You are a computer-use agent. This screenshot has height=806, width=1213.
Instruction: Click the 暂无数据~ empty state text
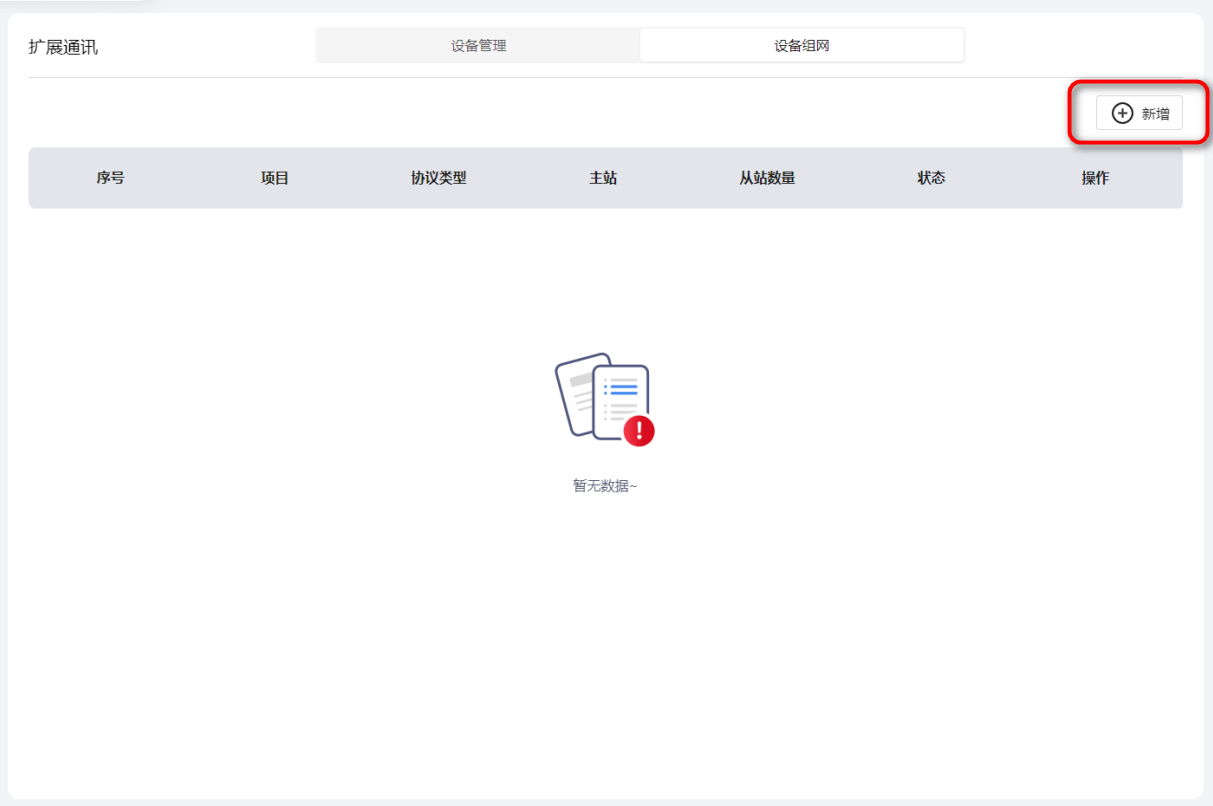click(604, 486)
